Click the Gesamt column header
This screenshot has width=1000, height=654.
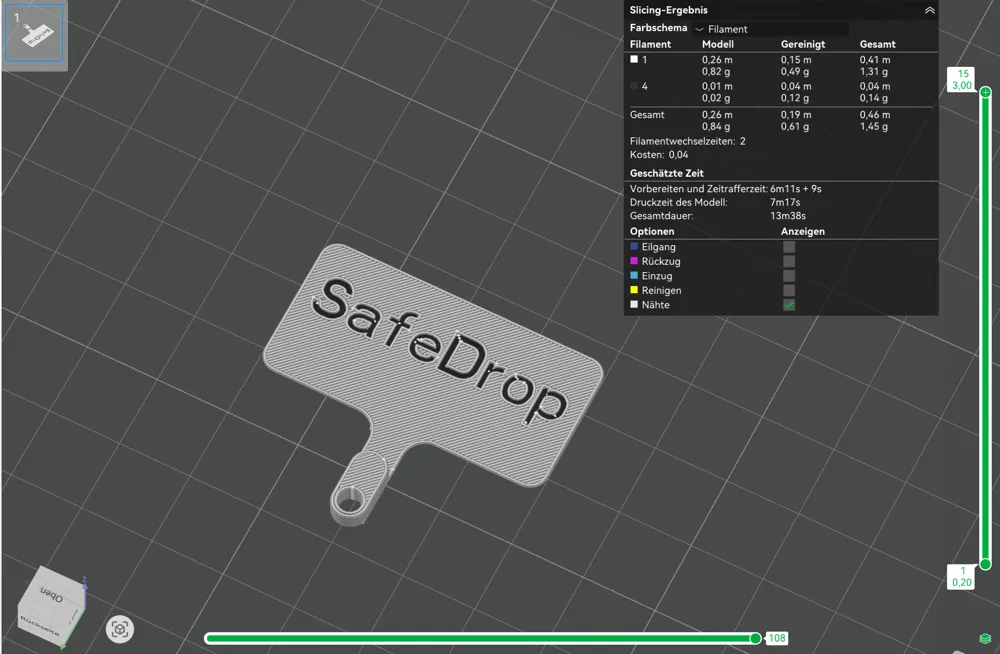pyautogui.click(x=878, y=44)
